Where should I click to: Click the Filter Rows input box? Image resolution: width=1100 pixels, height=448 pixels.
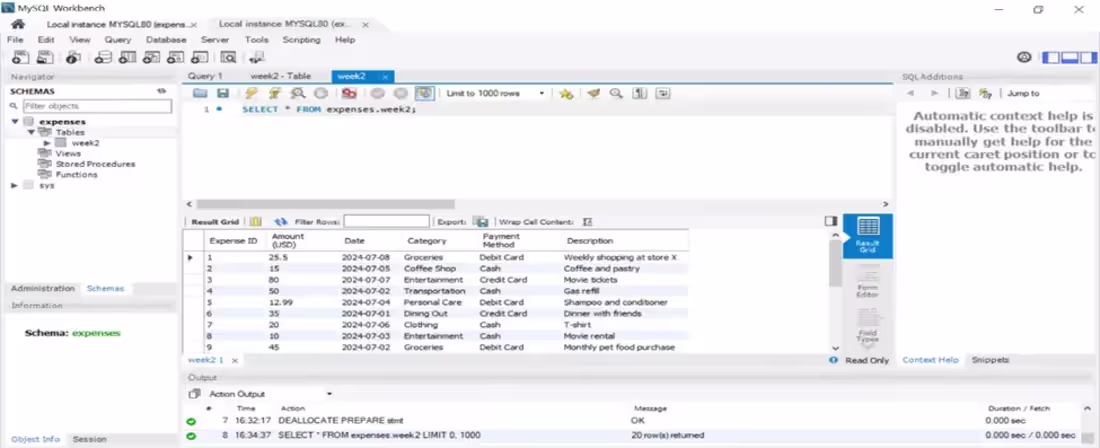[x=387, y=222]
